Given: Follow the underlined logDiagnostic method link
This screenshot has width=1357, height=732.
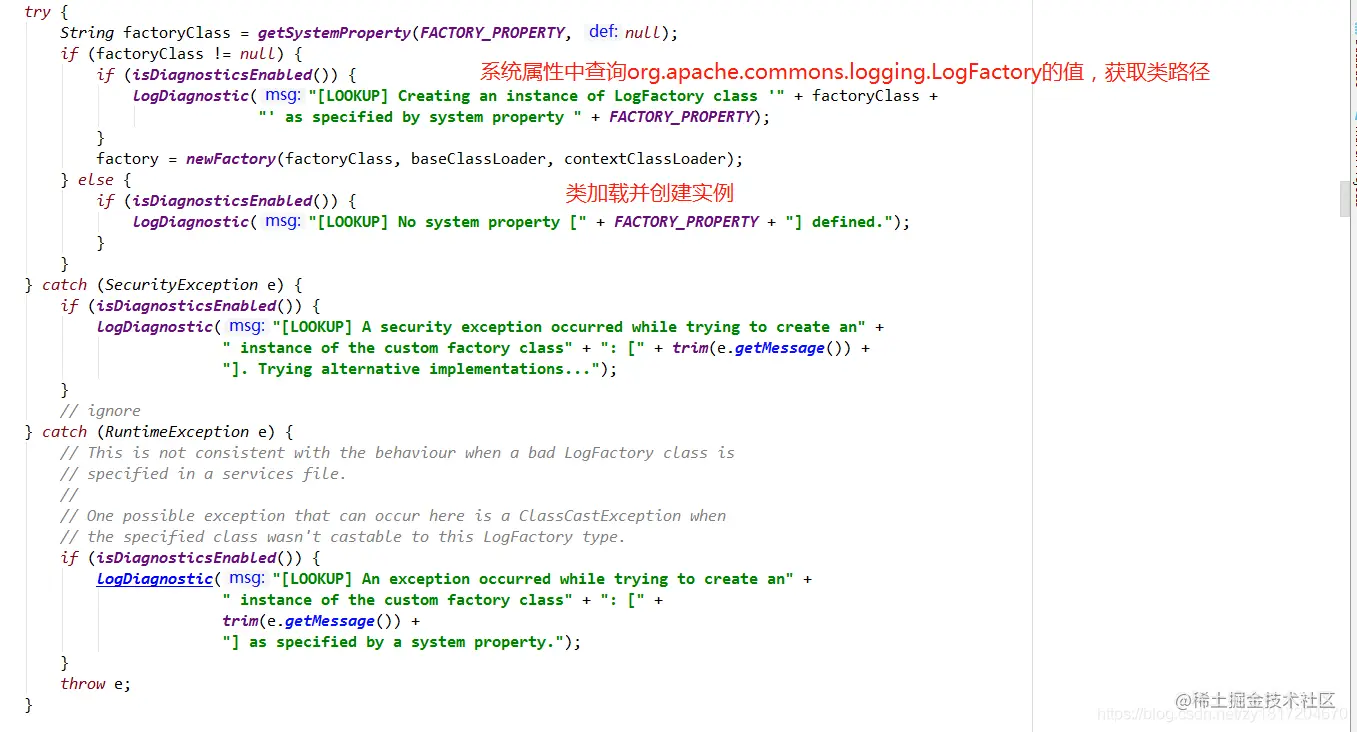Looking at the screenshot, I should [x=154, y=579].
